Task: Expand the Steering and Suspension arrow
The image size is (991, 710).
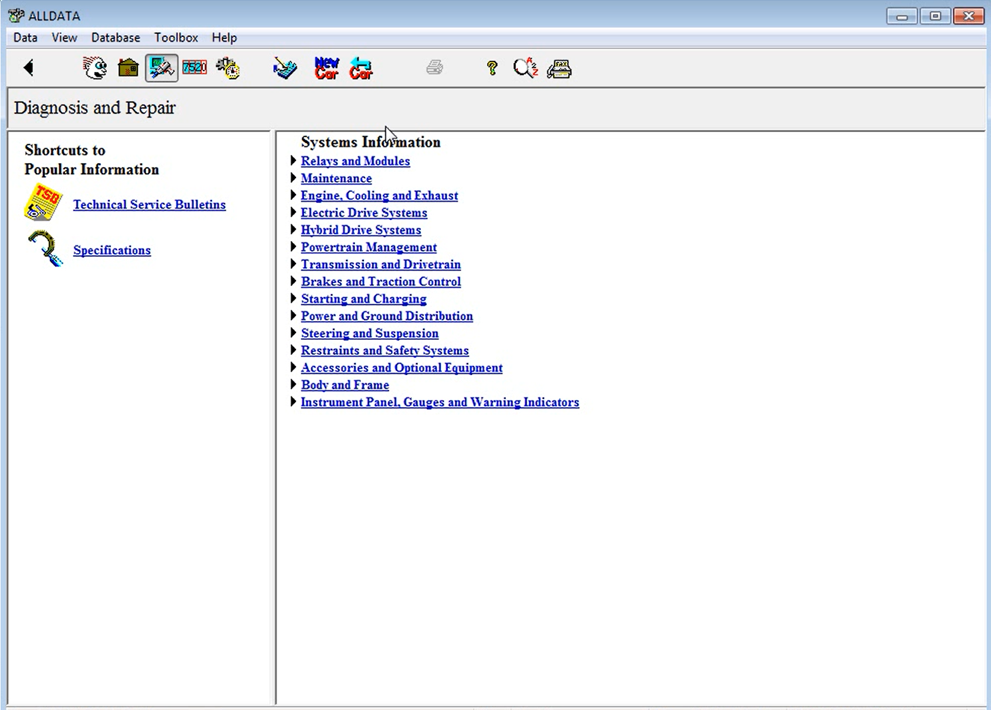Action: [293, 333]
